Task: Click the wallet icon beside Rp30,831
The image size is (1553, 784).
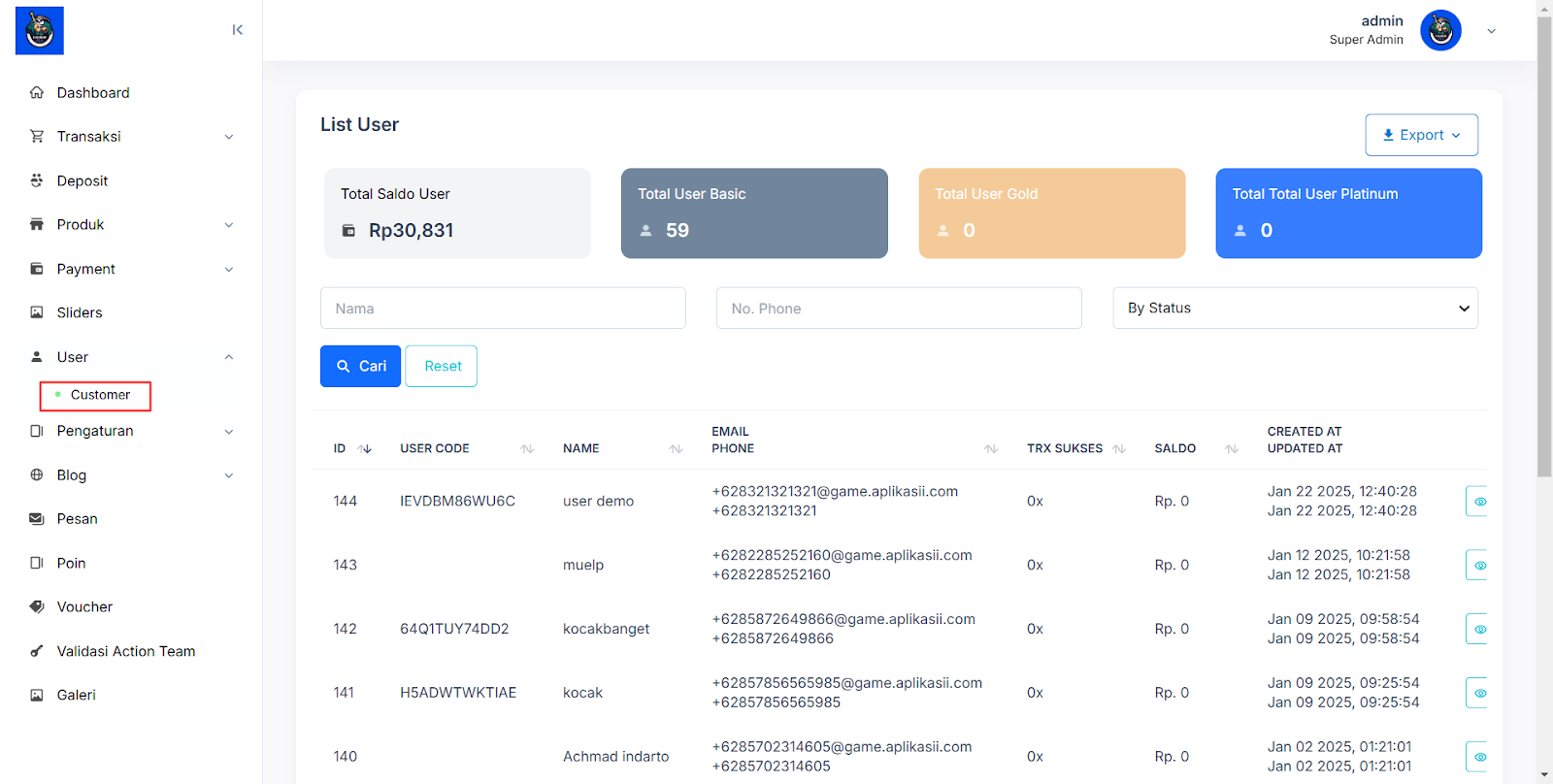Action: pyautogui.click(x=348, y=231)
